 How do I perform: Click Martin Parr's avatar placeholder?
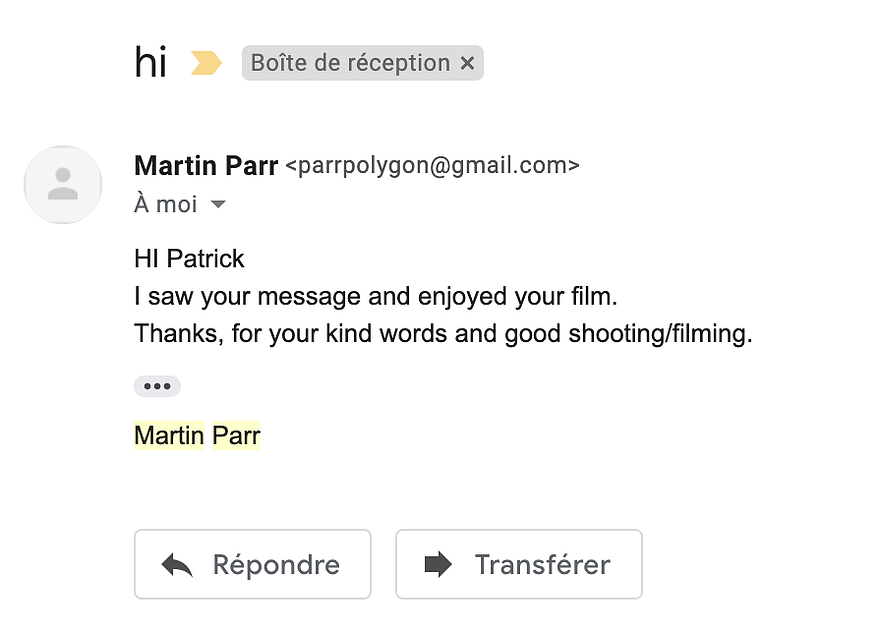pyautogui.click(x=63, y=184)
